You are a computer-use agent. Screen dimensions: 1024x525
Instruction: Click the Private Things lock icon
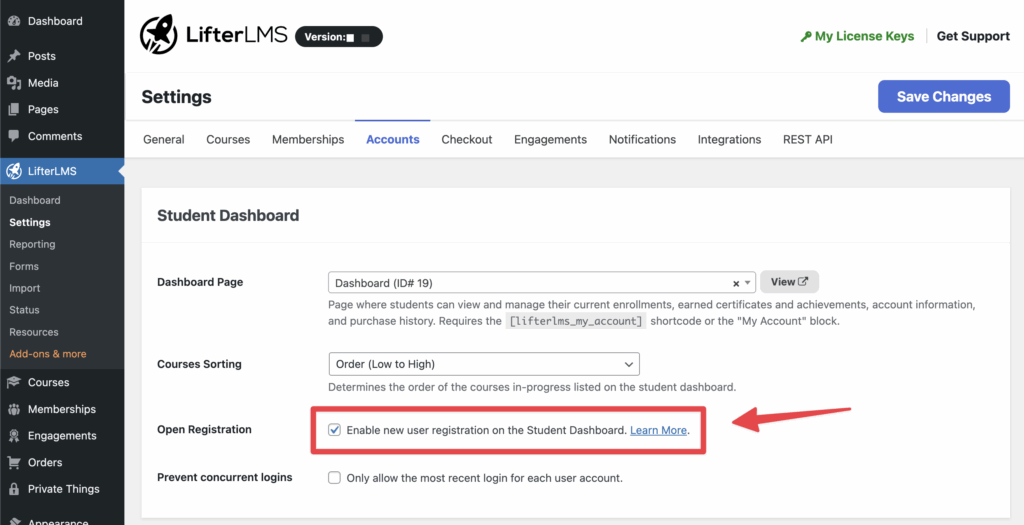point(14,489)
